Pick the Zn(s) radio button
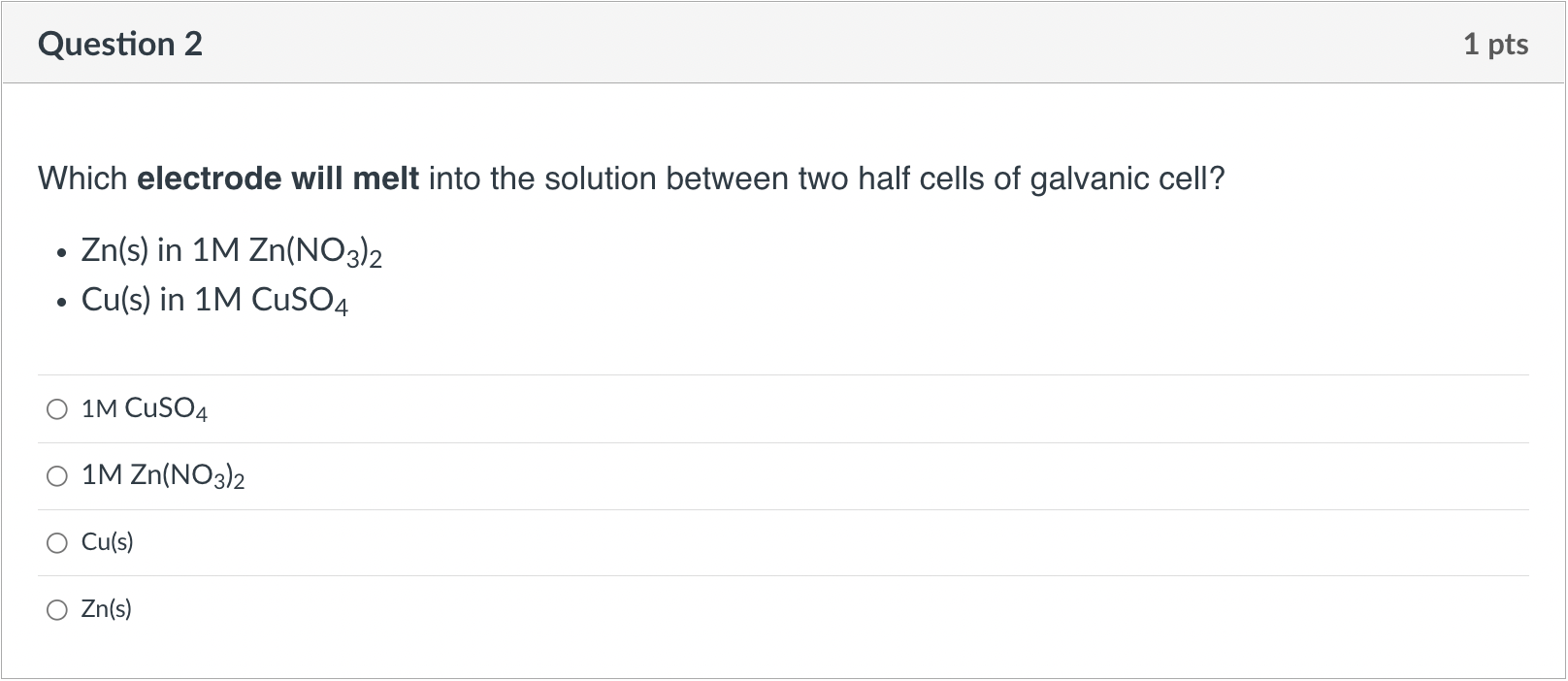 pyautogui.click(x=57, y=609)
